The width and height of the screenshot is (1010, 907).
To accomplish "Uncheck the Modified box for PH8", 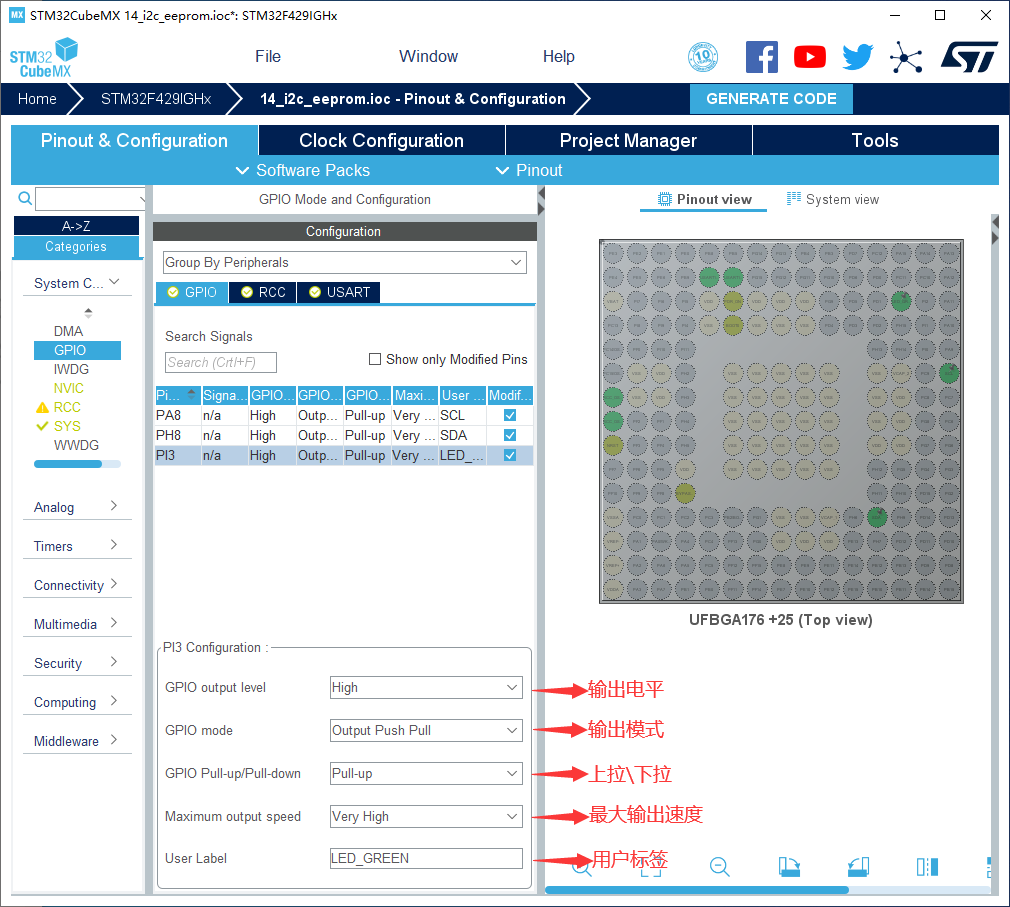I will (510, 435).
